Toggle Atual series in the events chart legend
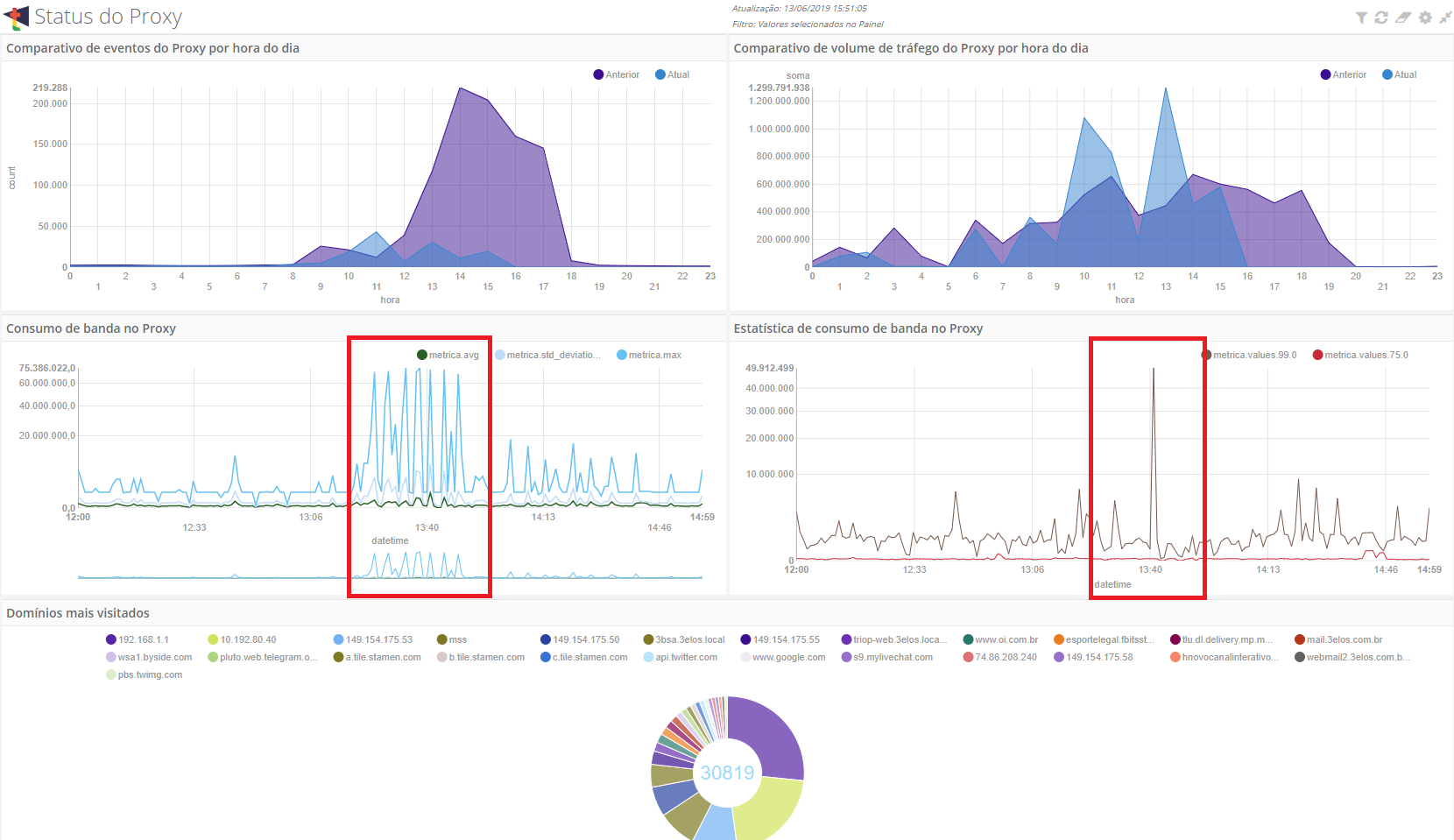 [x=673, y=74]
